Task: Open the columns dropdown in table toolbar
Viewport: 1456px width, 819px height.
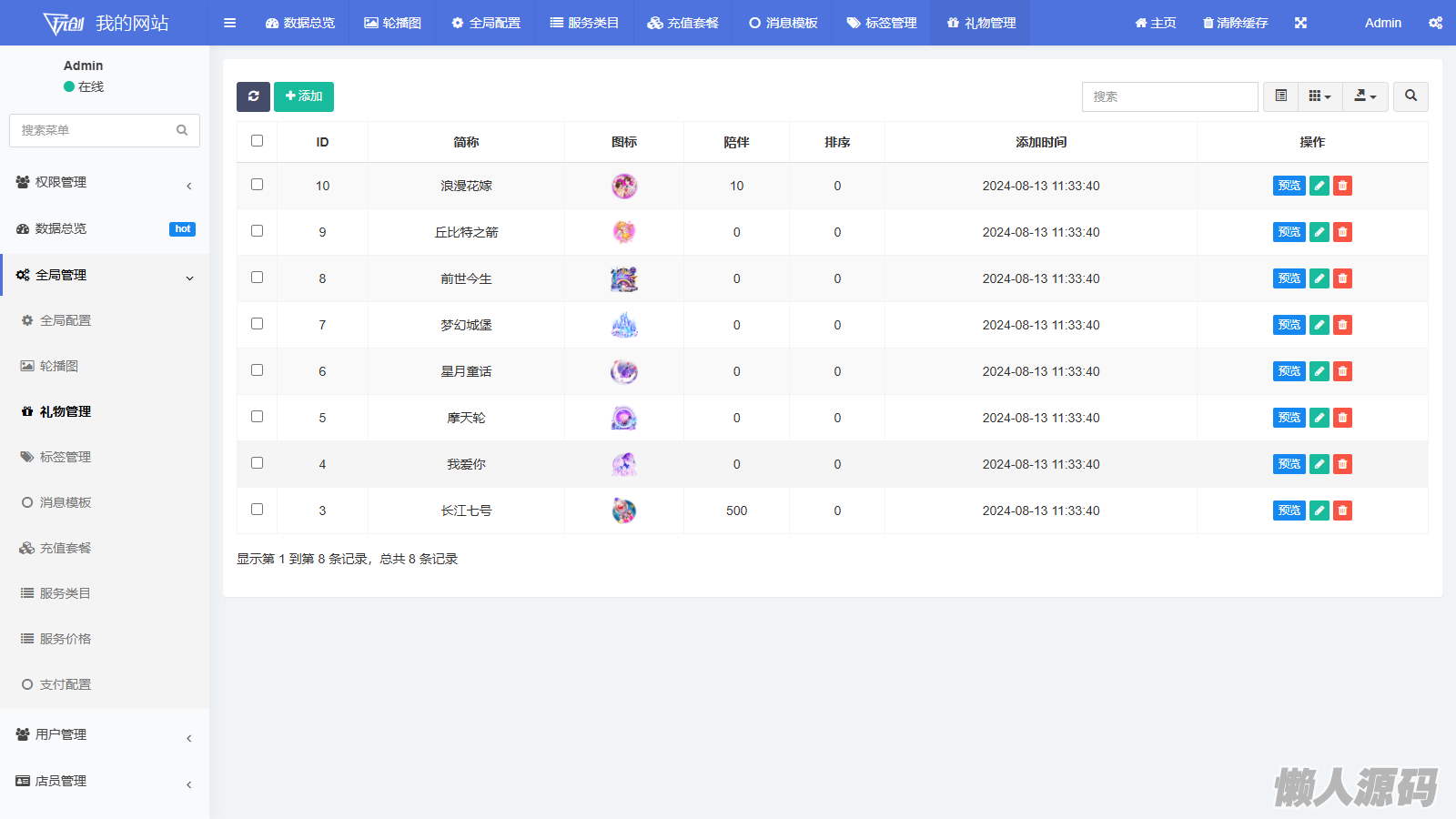Action: pos(1319,96)
